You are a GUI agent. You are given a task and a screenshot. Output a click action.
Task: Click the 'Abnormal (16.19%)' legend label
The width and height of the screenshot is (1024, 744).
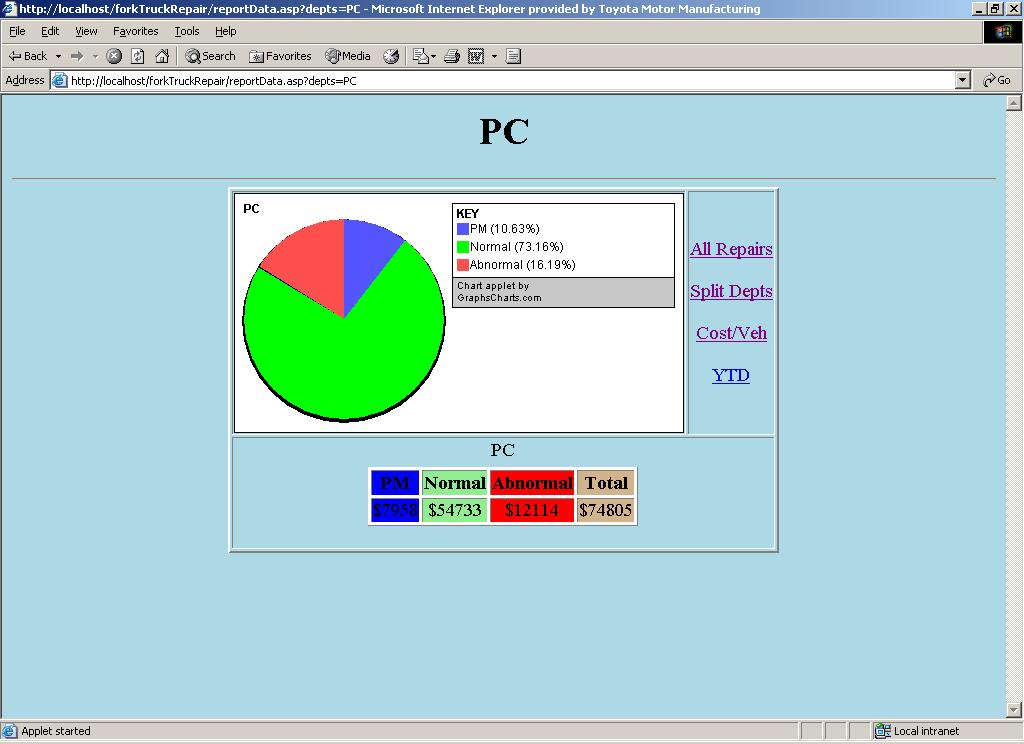point(522,265)
